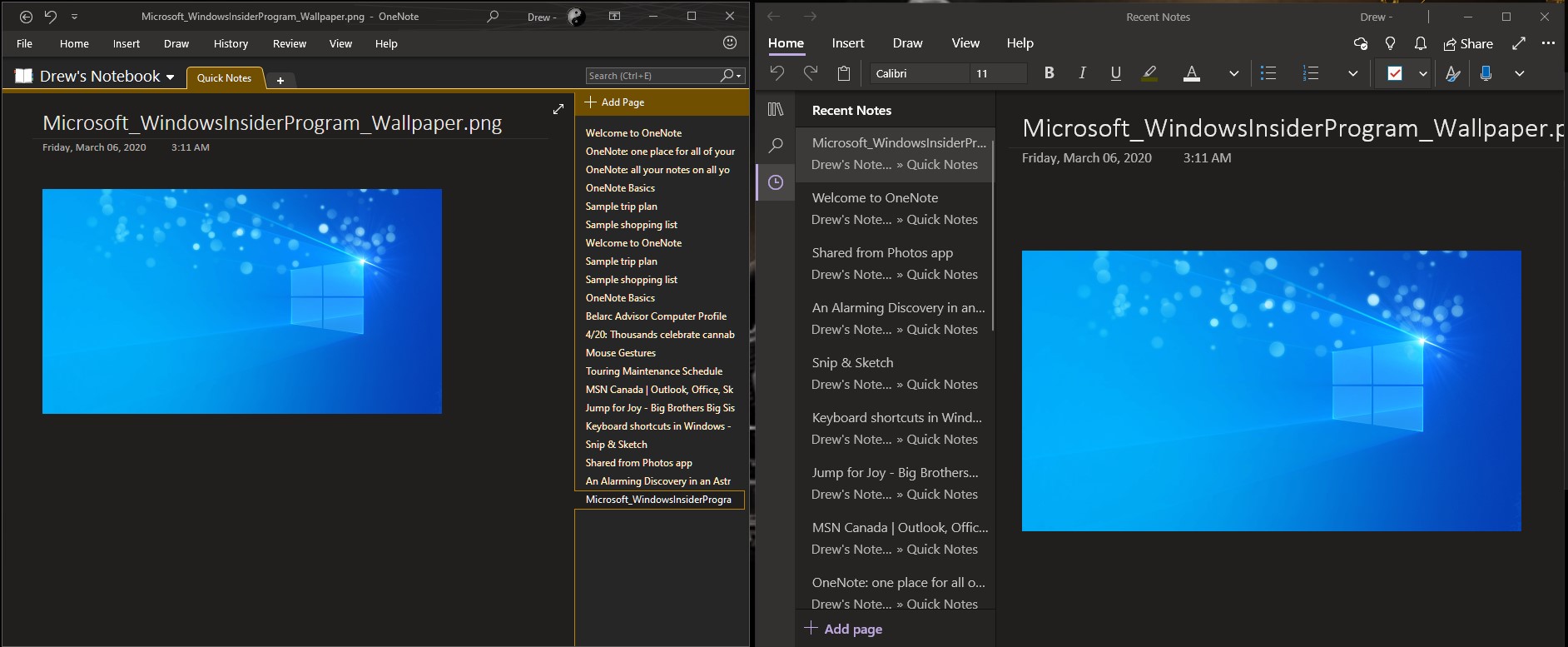Click the back arrow in Recent Notes window
Viewport: 1568px width, 647px height.
774,17
